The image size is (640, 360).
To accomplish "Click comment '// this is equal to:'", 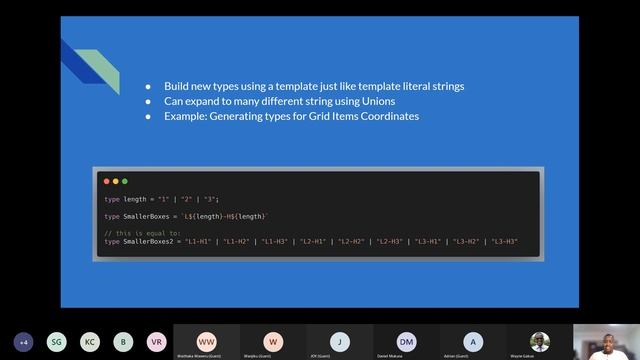I will click(142, 233).
